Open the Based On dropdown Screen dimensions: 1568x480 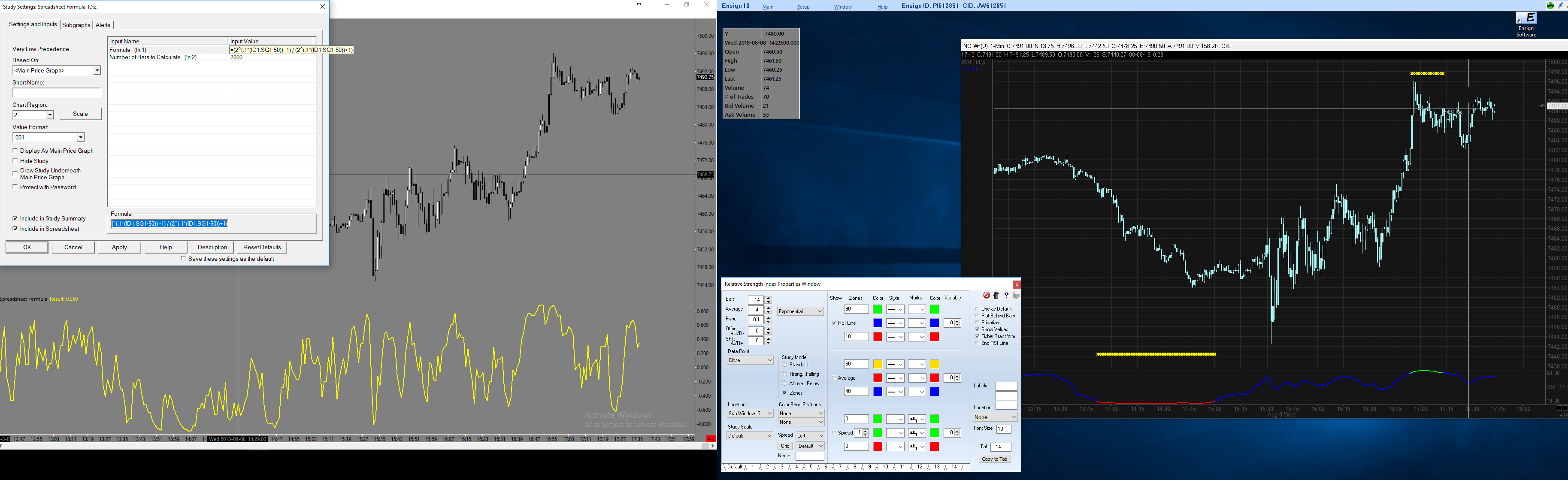(97, 71)
